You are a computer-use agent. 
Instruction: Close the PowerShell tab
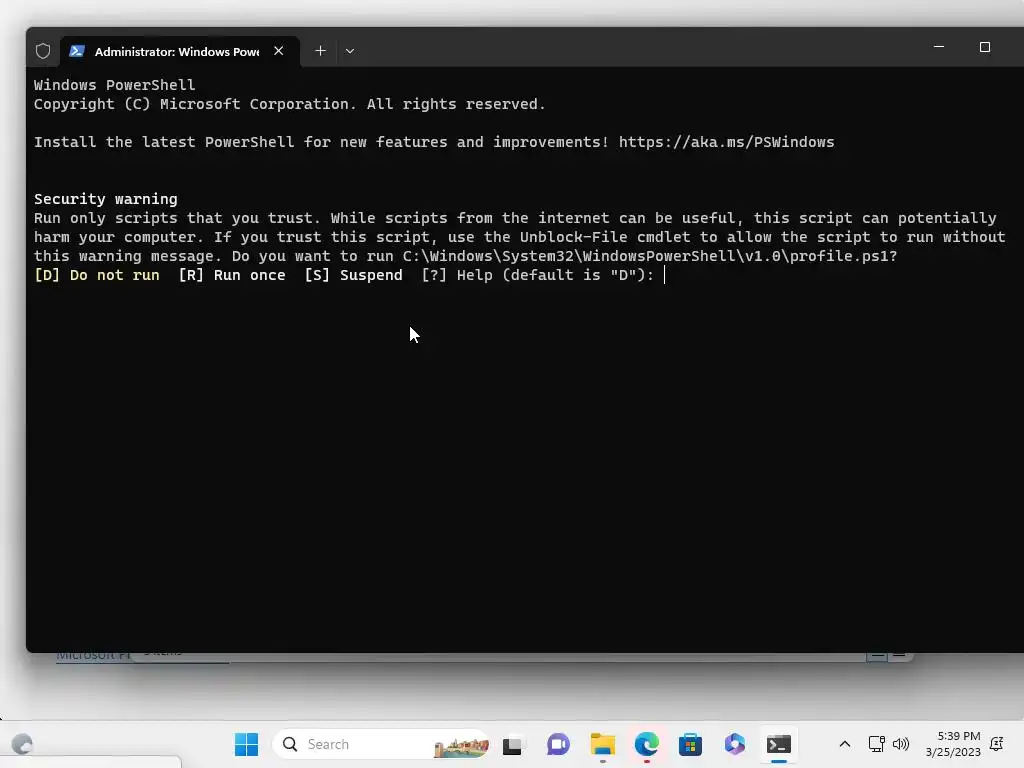point(279,51)
